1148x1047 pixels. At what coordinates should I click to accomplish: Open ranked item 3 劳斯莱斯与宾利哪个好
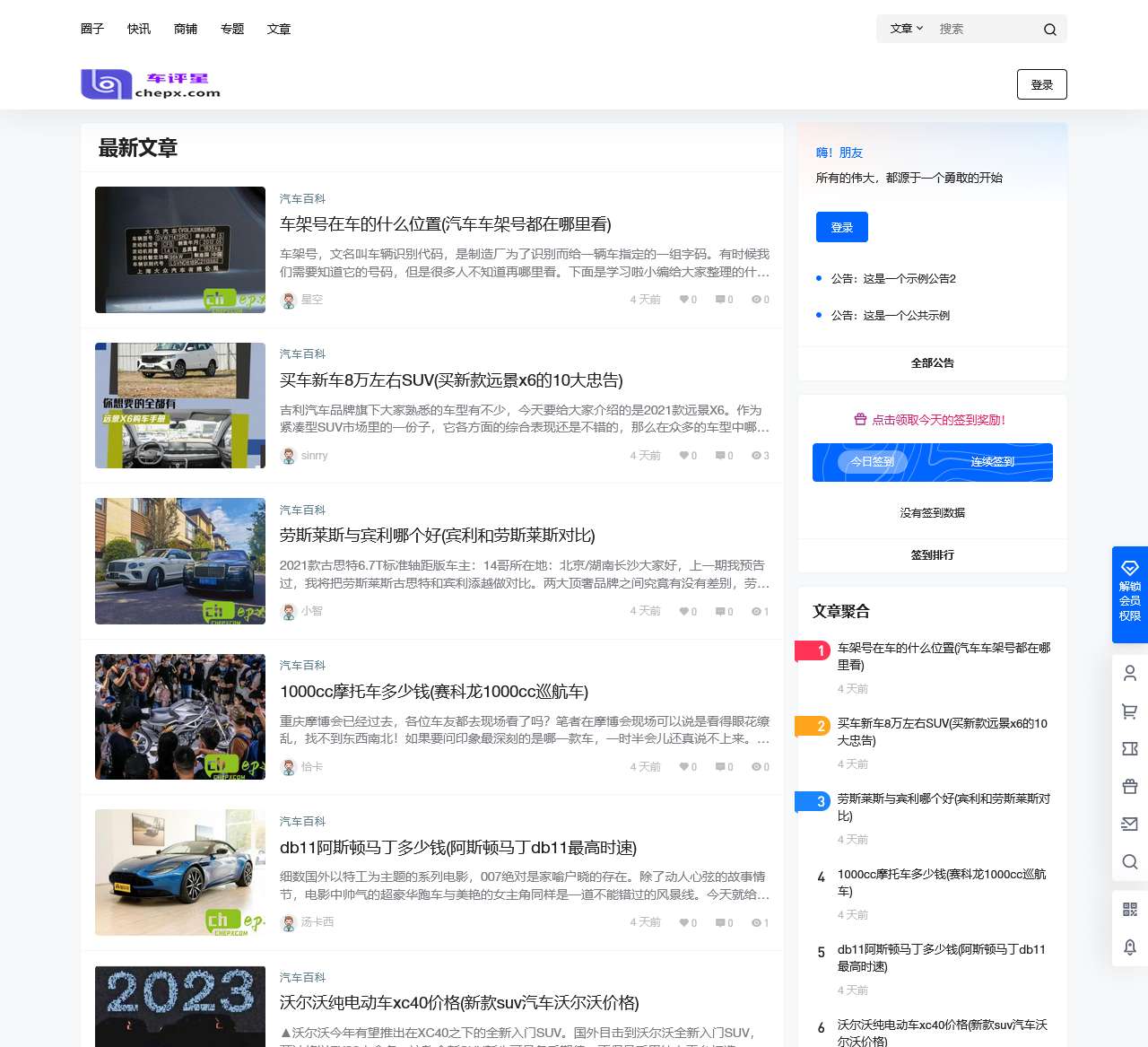(944, 807)
